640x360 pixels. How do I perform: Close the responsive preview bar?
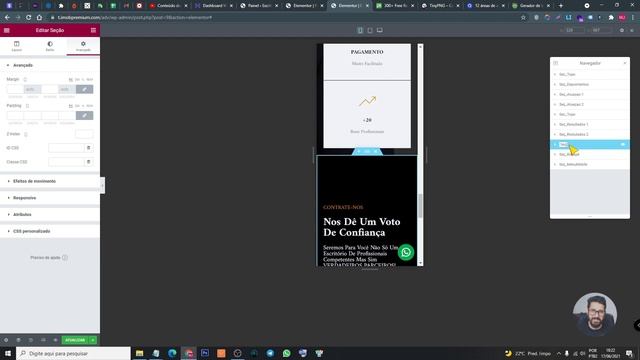(x=632, y=30)
